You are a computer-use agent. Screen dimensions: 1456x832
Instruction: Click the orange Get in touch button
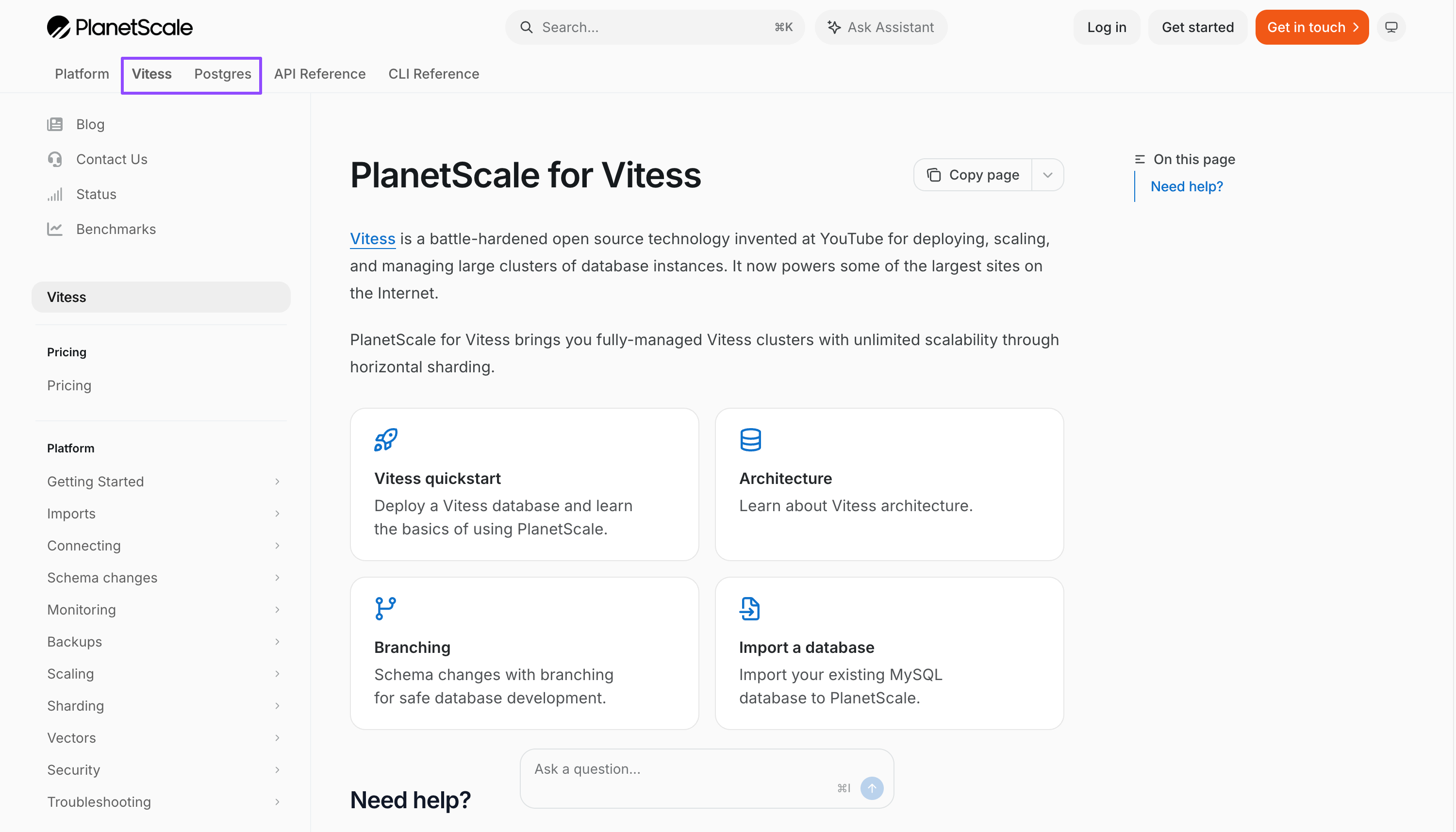(1311, 28)
